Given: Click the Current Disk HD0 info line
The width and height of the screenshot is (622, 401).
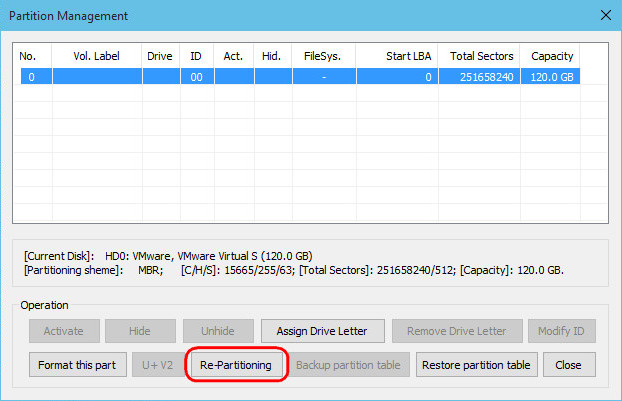Looking at the screenshot, I should click(x=168, y=256).
